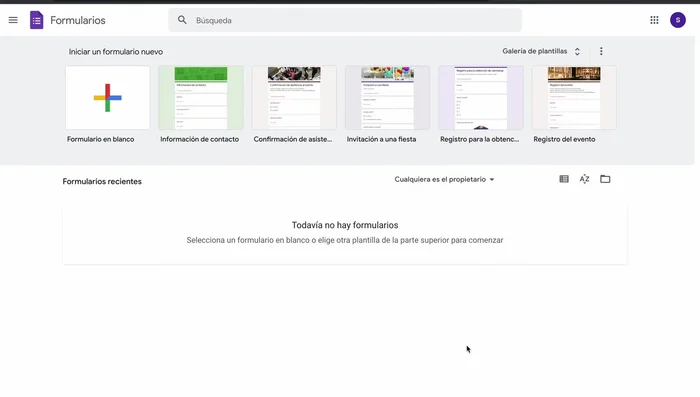Click the Información de contacto label
This screenshot has height=397, width=700.
pos(200,139)
